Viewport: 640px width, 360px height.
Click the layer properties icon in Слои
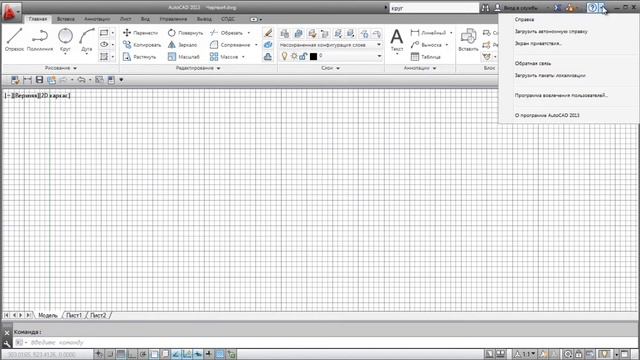tap(285, 33)
